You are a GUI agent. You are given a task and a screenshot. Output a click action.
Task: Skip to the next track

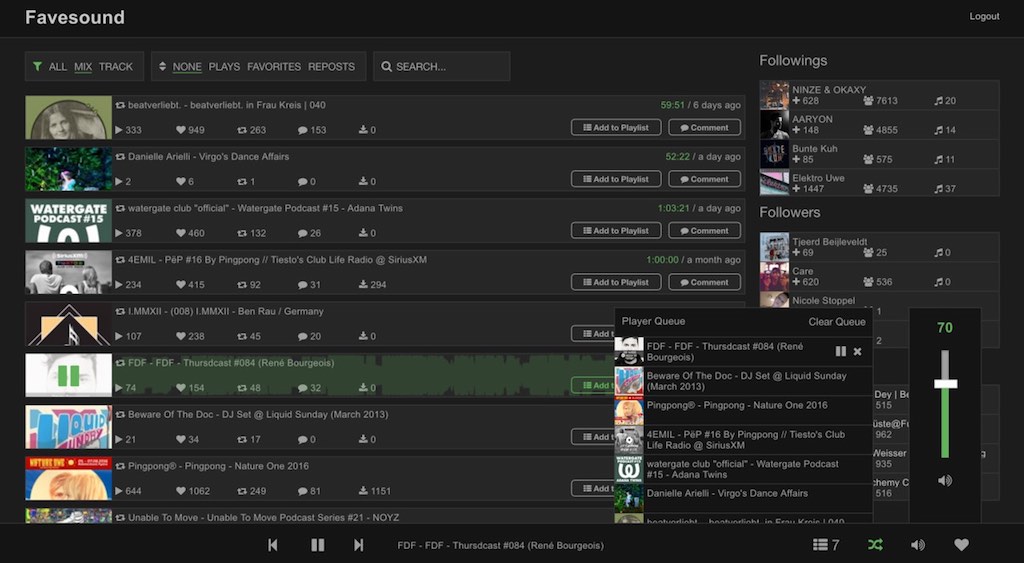point(359,545)
